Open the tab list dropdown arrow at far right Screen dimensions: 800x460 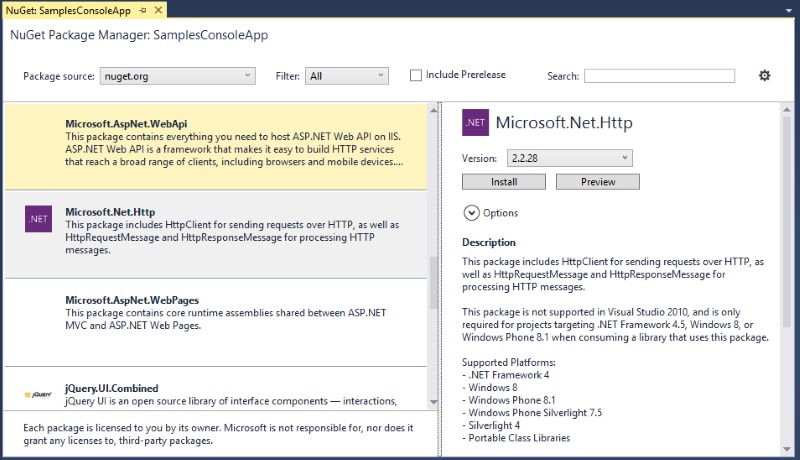click(x=789, y=9)
